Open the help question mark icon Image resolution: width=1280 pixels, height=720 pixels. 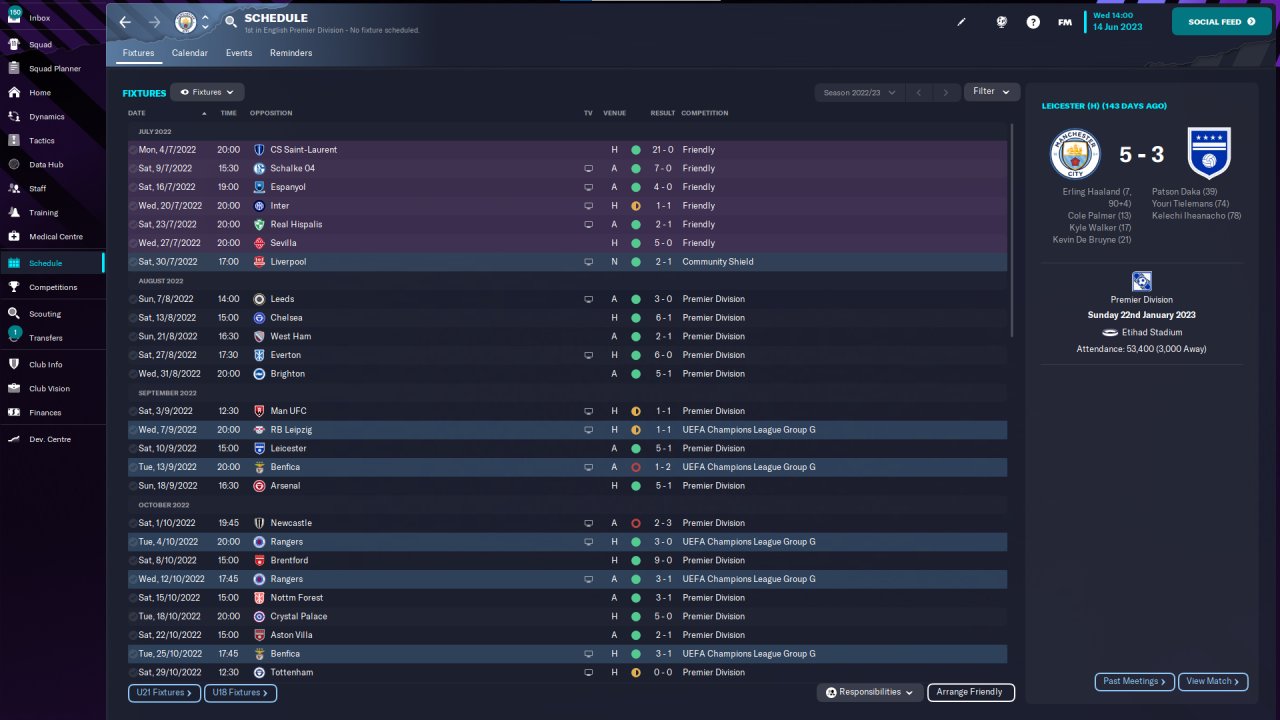click(1033, 22)
